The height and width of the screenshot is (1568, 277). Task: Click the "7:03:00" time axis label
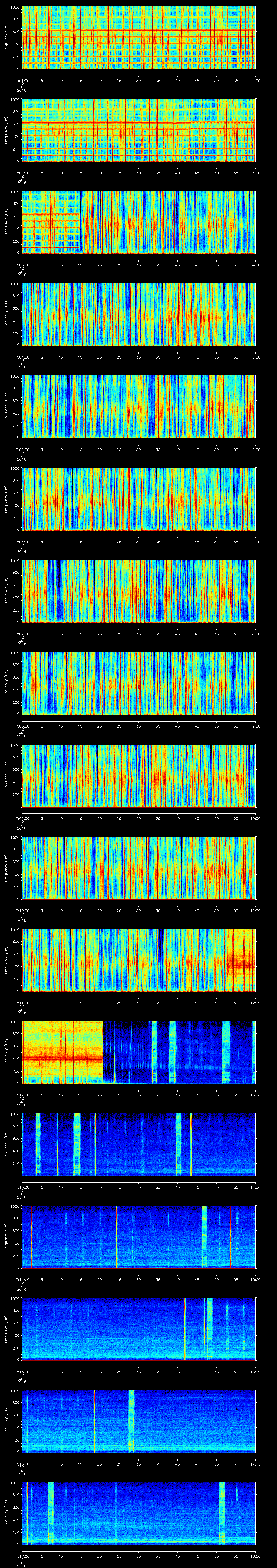click(x=22, y=265)
